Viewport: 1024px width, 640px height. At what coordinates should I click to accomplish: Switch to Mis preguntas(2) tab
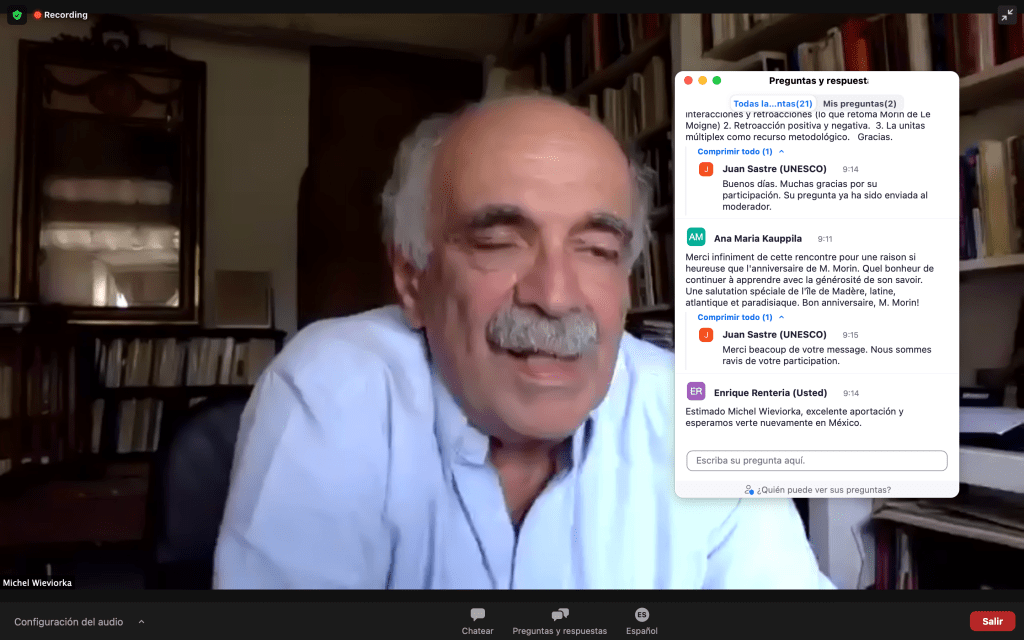pos(859,103)
